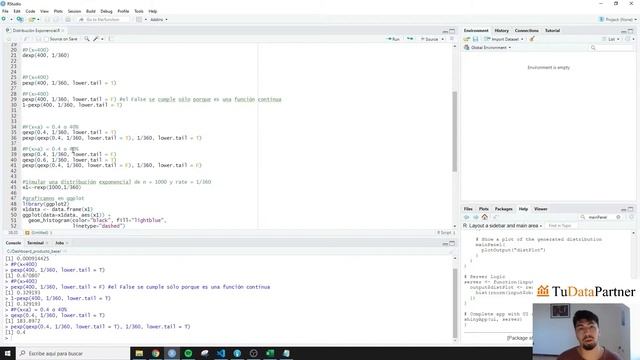Click the Open File folder icon

[x=32, y=19]
